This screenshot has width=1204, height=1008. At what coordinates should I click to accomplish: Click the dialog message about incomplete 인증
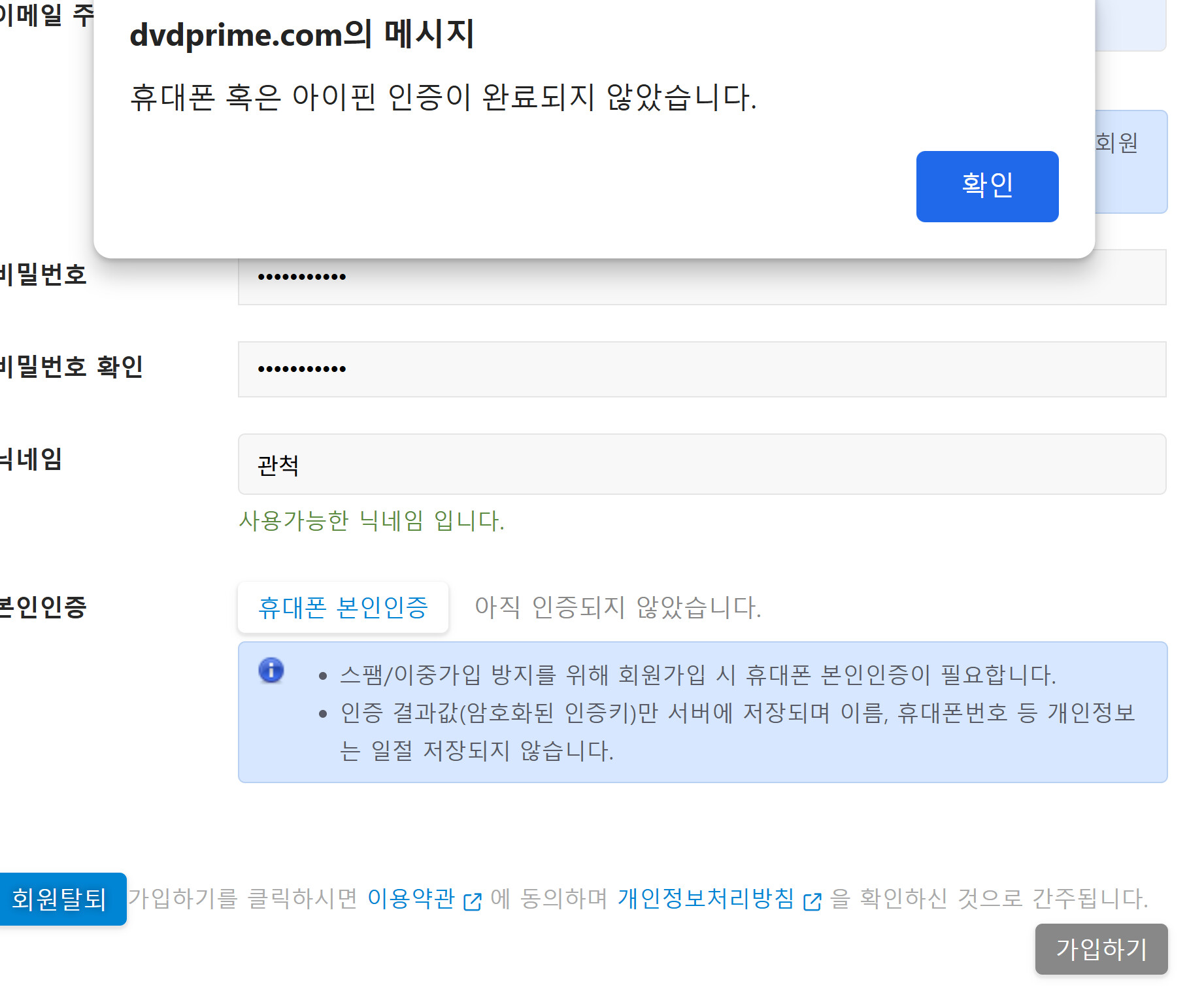coord(443,97)
